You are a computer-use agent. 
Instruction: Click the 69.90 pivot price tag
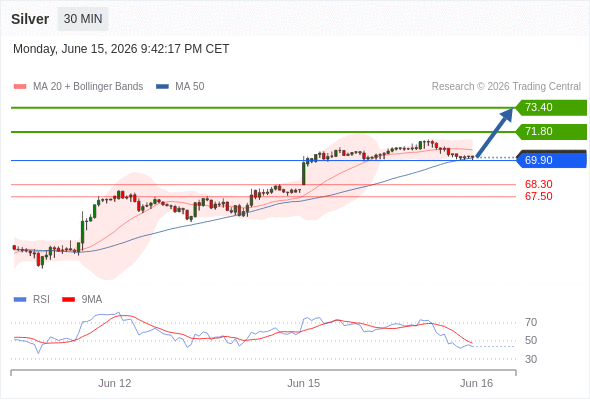click(551, 160)
